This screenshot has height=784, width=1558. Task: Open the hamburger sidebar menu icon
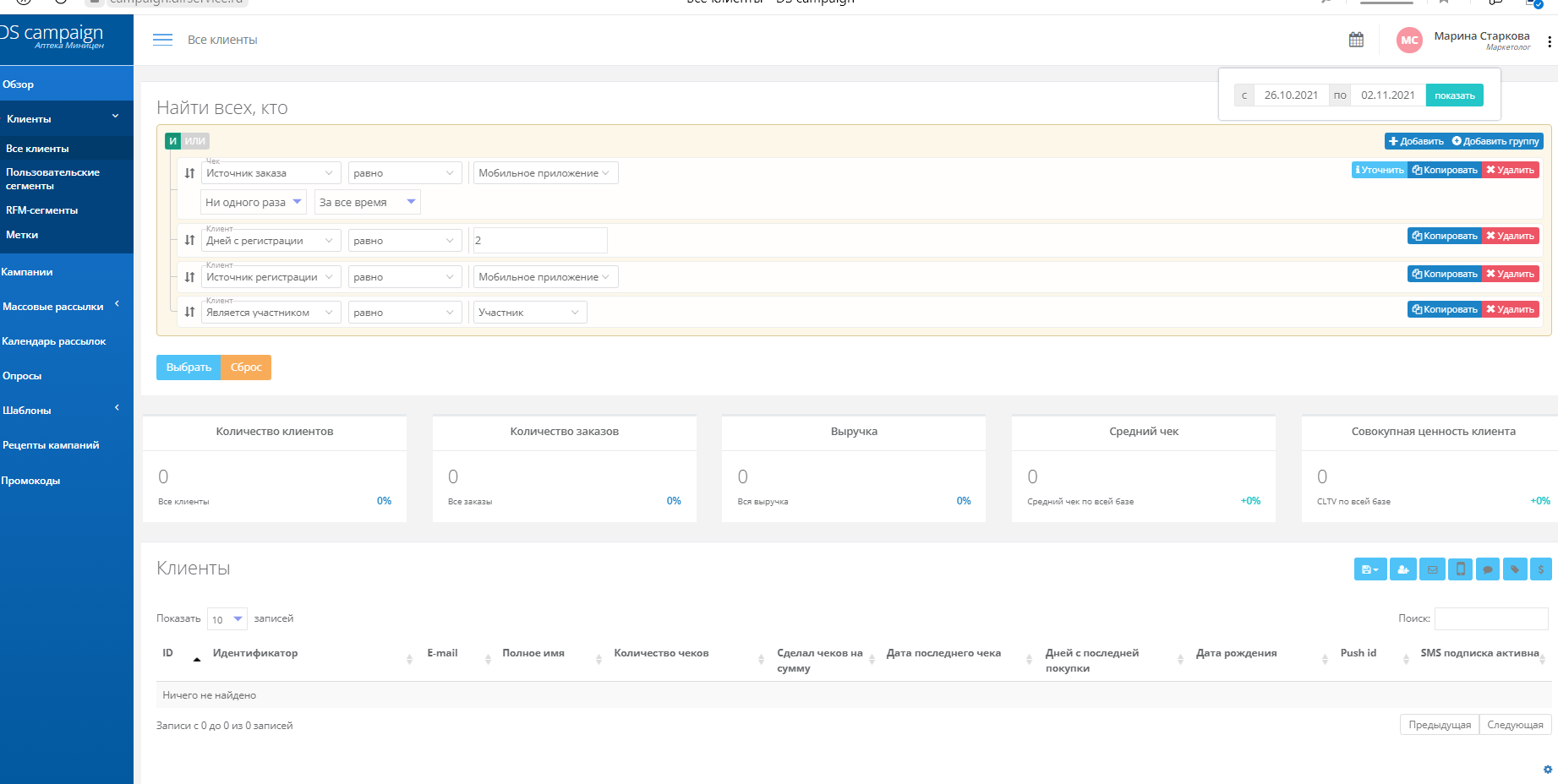coord(162,40)
